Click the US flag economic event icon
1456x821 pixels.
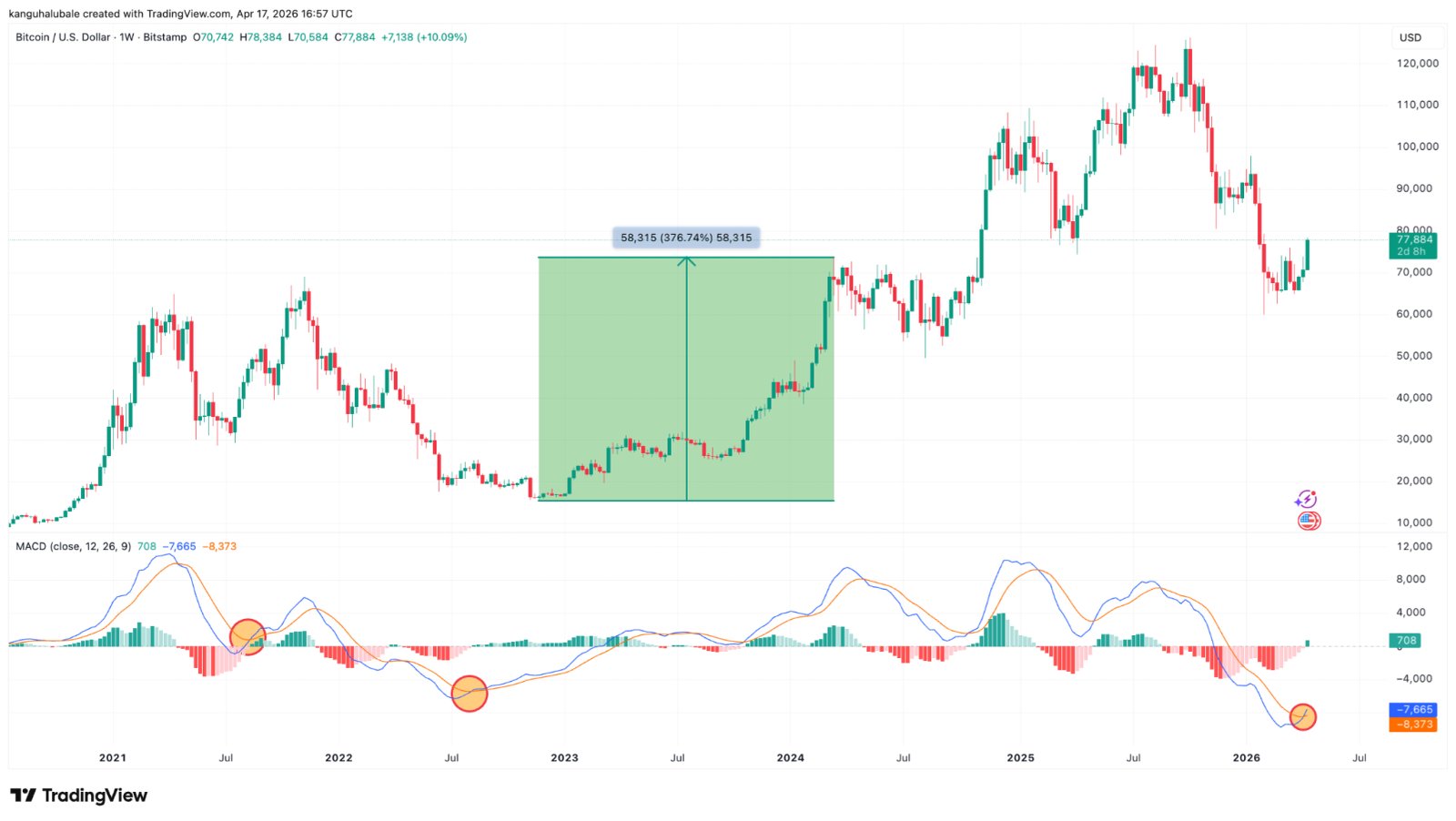[1309, 521]
